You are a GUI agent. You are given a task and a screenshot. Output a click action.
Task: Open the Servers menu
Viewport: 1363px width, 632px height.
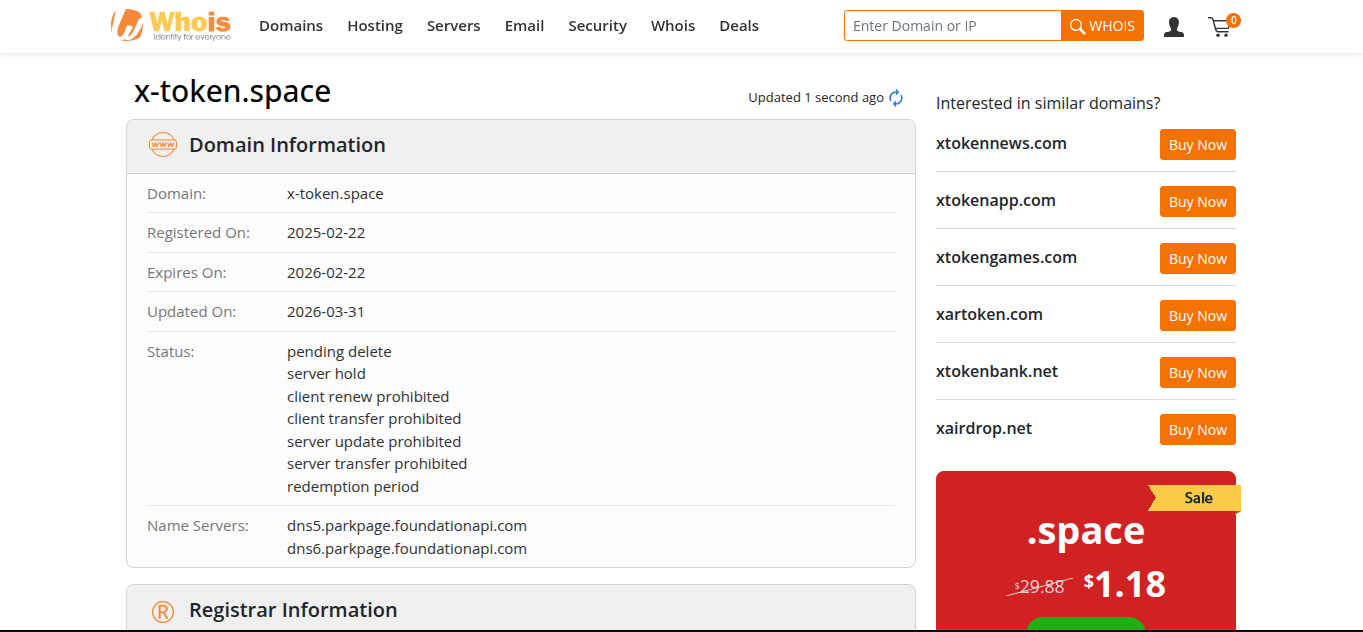(x=453, y=26)
